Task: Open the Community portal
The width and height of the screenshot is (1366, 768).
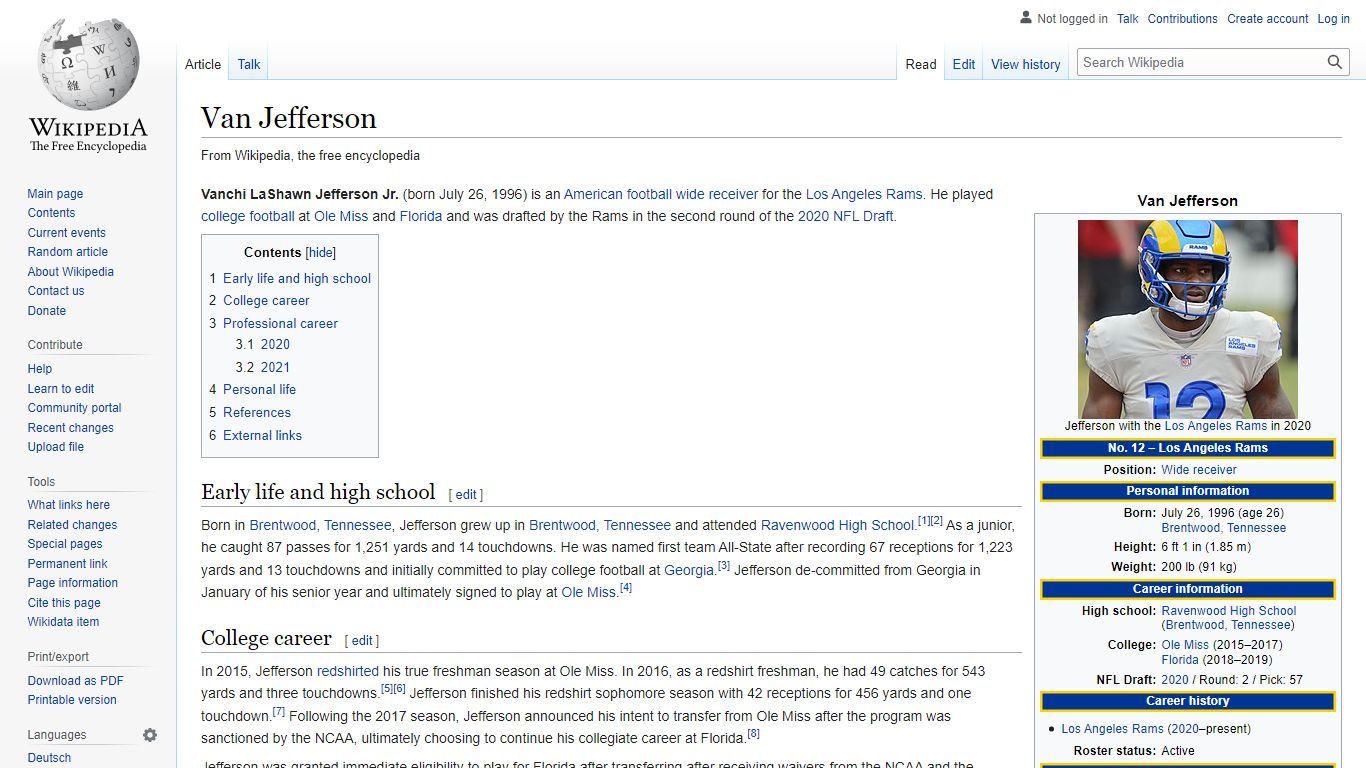Action: tap(74, 408)
